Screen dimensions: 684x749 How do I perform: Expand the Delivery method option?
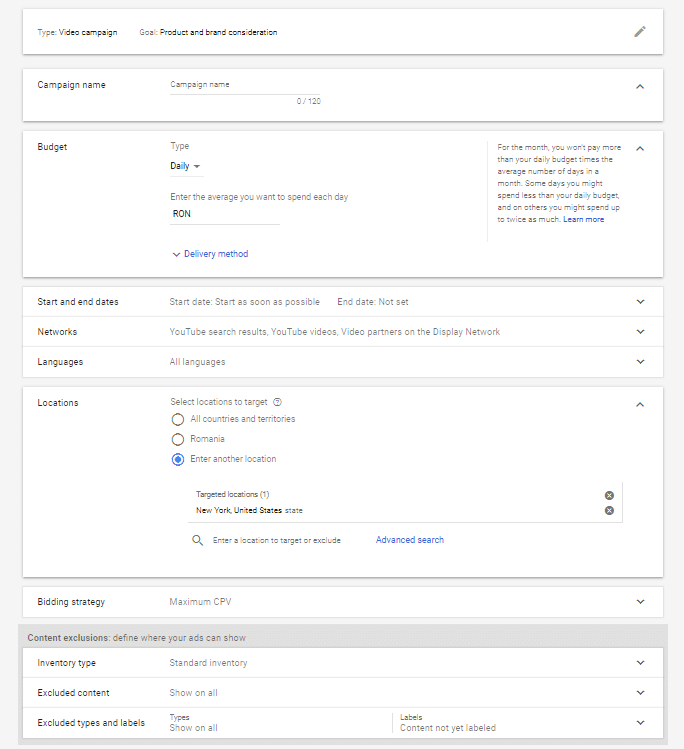(210, 254)
